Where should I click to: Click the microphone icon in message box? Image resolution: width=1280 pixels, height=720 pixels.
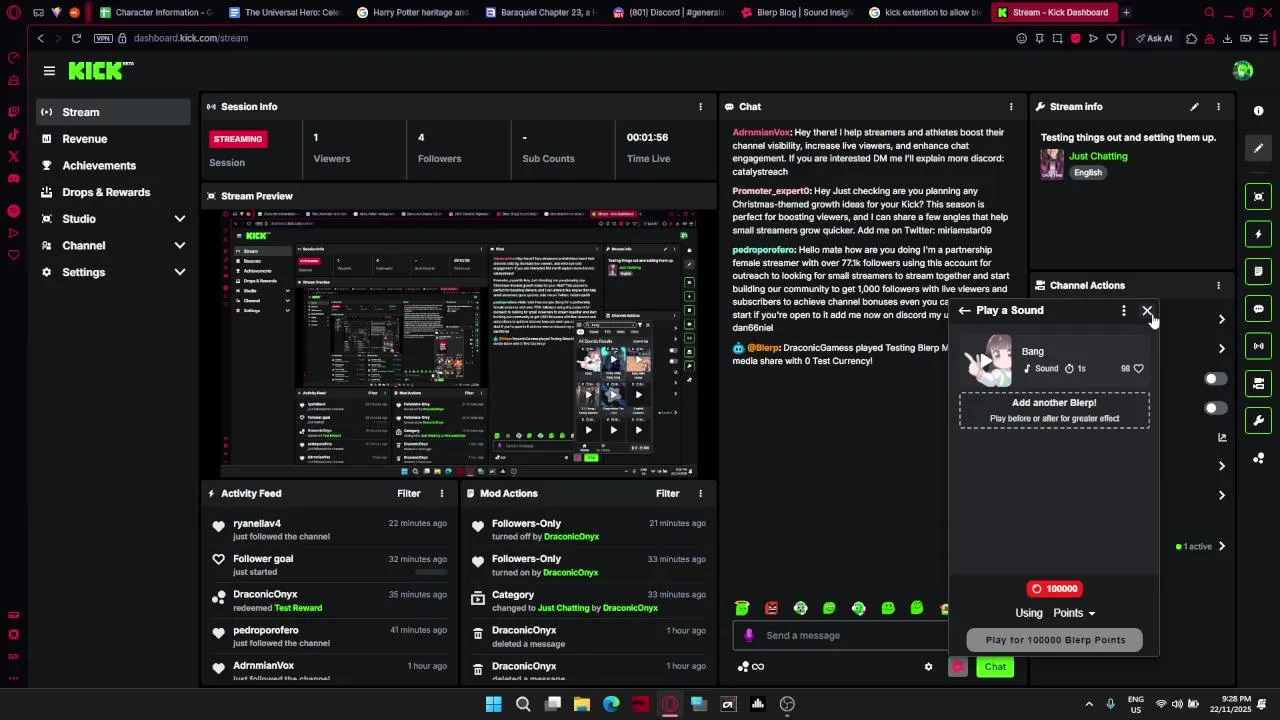click(x=749, y=635)
